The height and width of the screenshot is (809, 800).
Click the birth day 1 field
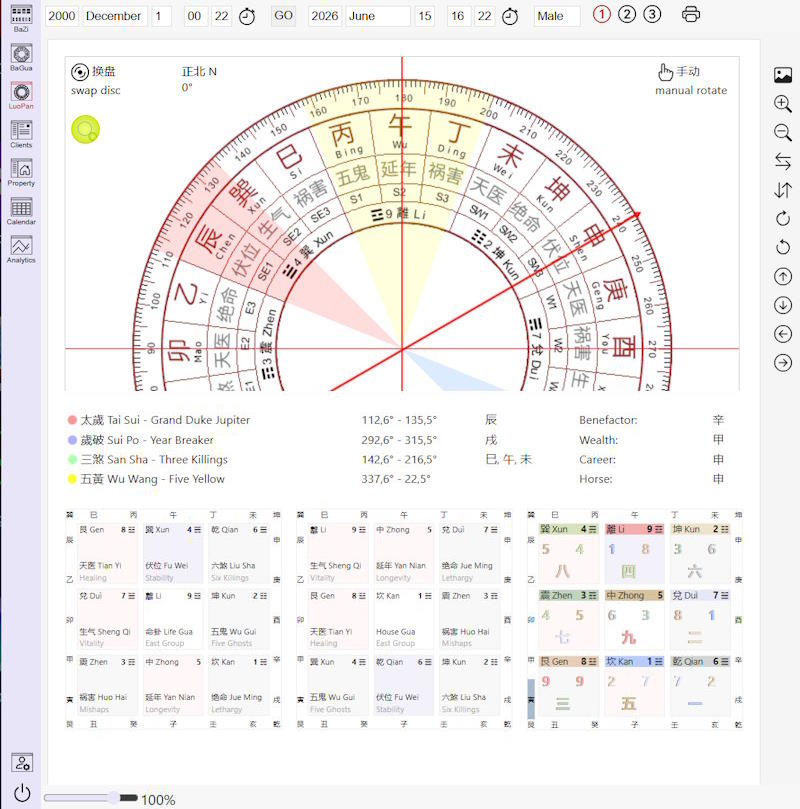point(161,17)
